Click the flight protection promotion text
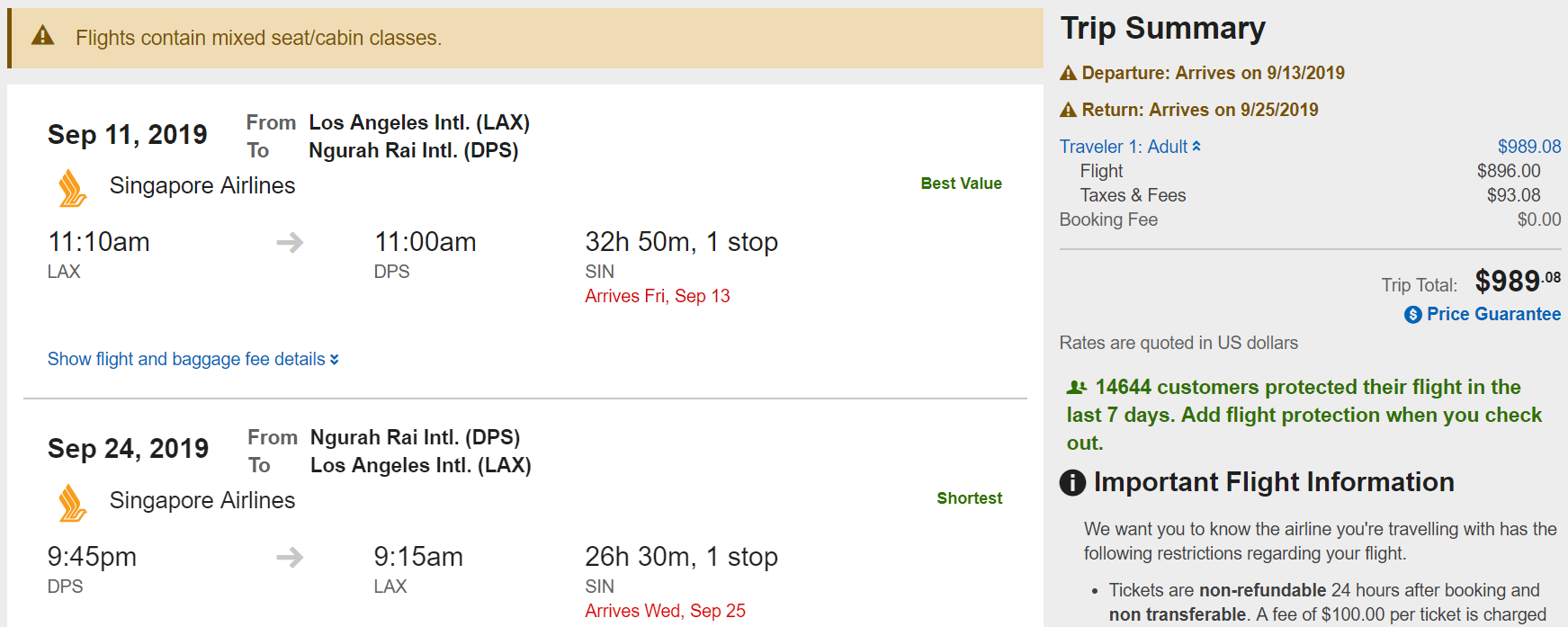The height and width of the screenshot is (627, 1568). 1304,415
